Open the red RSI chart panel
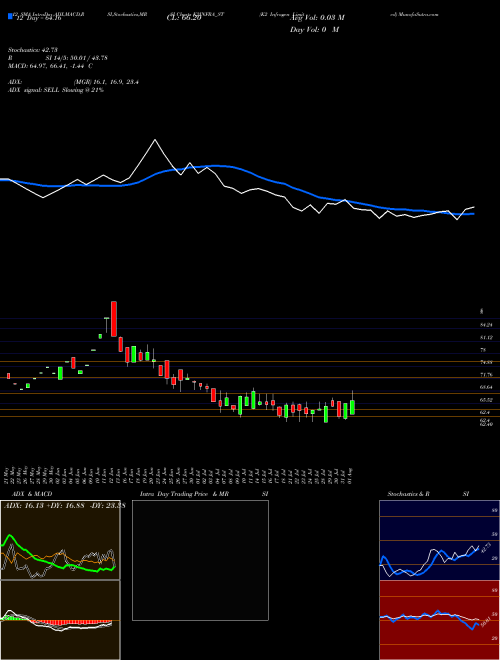The height and width of the screenshot is (660, 500). click(439, 620)
